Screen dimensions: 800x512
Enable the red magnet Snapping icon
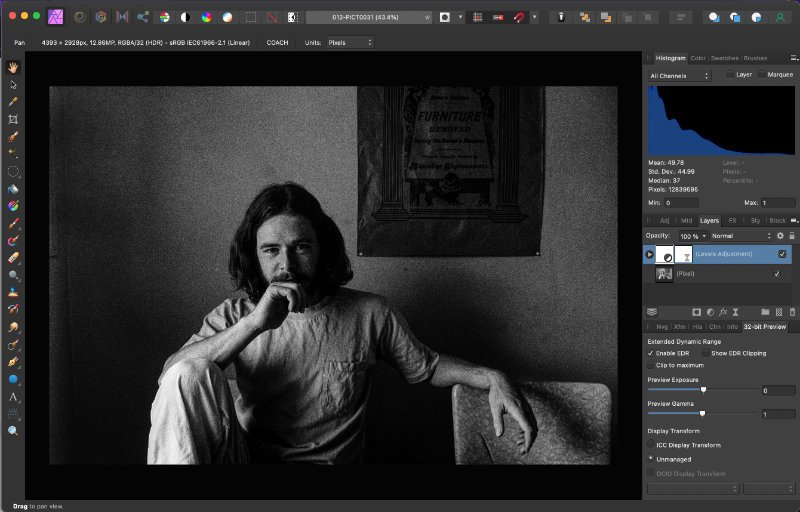[x=518, y=17]
